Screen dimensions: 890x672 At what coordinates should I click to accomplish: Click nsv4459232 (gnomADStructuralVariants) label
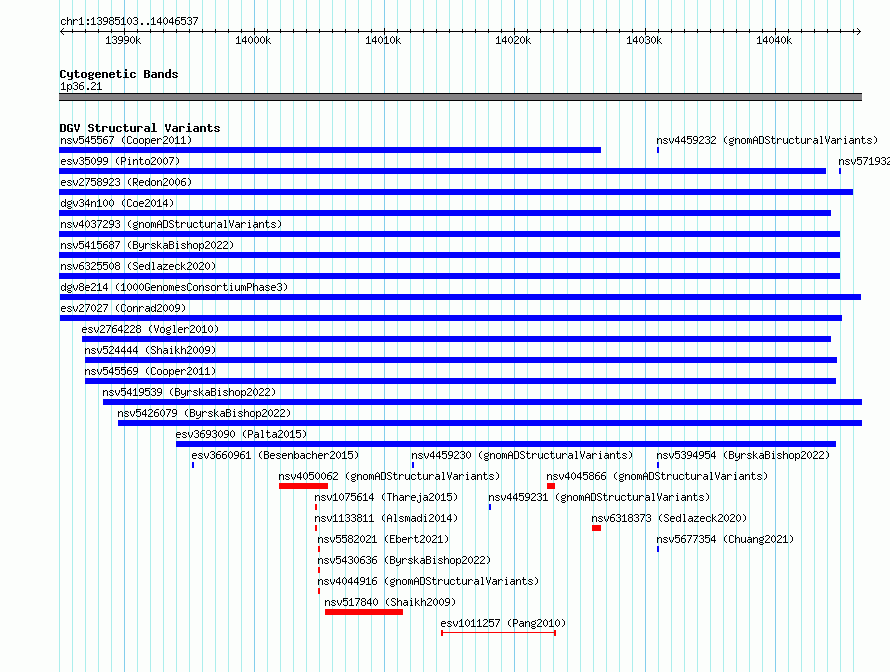coord(767,140)
